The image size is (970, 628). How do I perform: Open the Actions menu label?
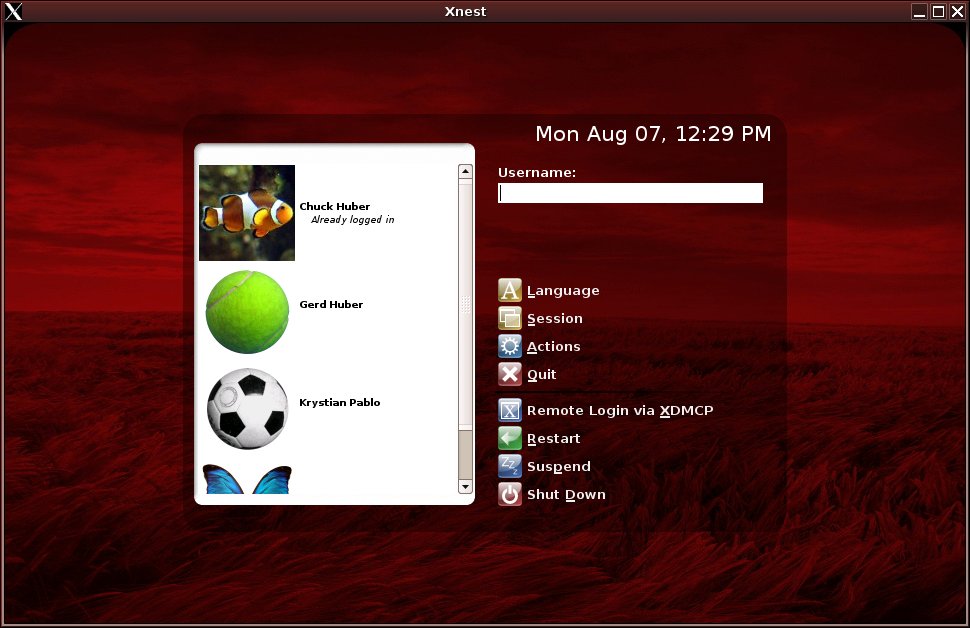[554, 346]
